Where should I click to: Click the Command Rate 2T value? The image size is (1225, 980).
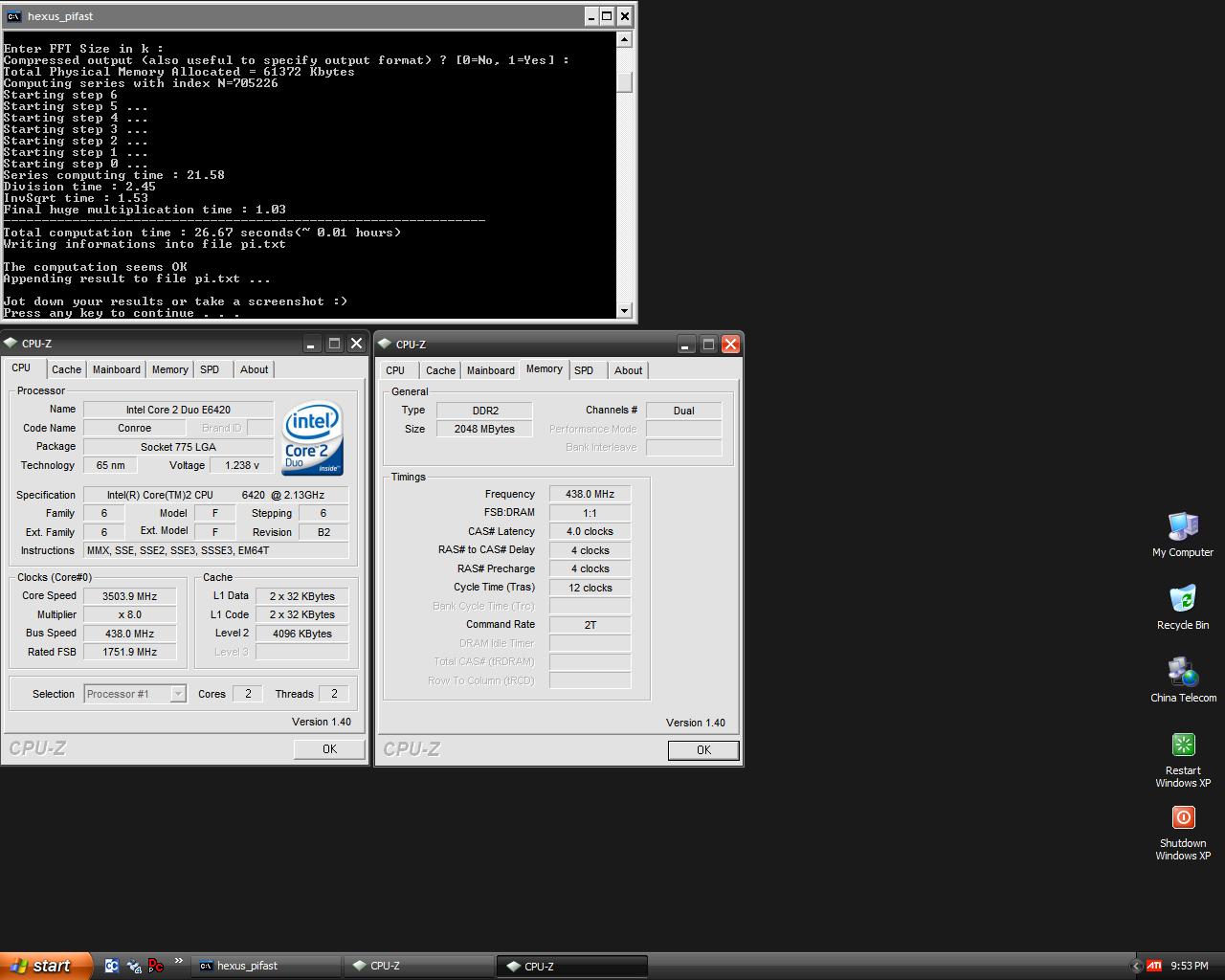tap(590, 625)
